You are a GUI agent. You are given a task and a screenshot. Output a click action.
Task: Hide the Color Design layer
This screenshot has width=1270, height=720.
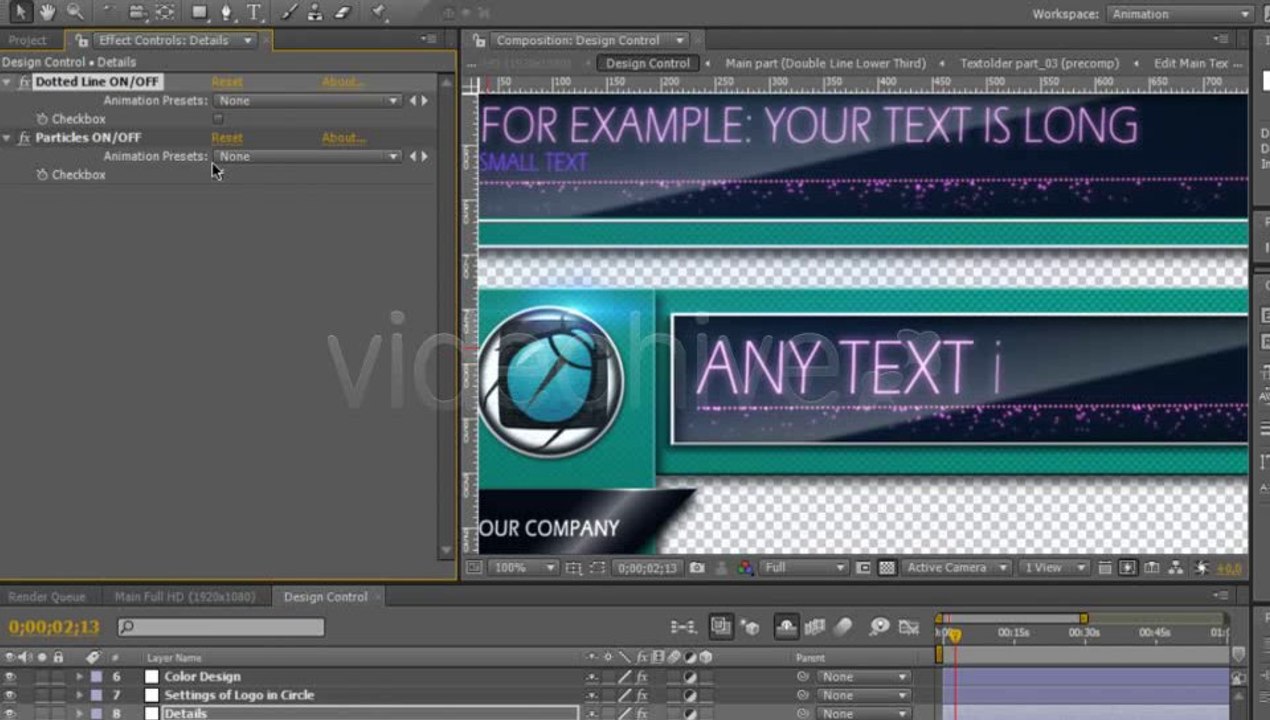point(10,677)
